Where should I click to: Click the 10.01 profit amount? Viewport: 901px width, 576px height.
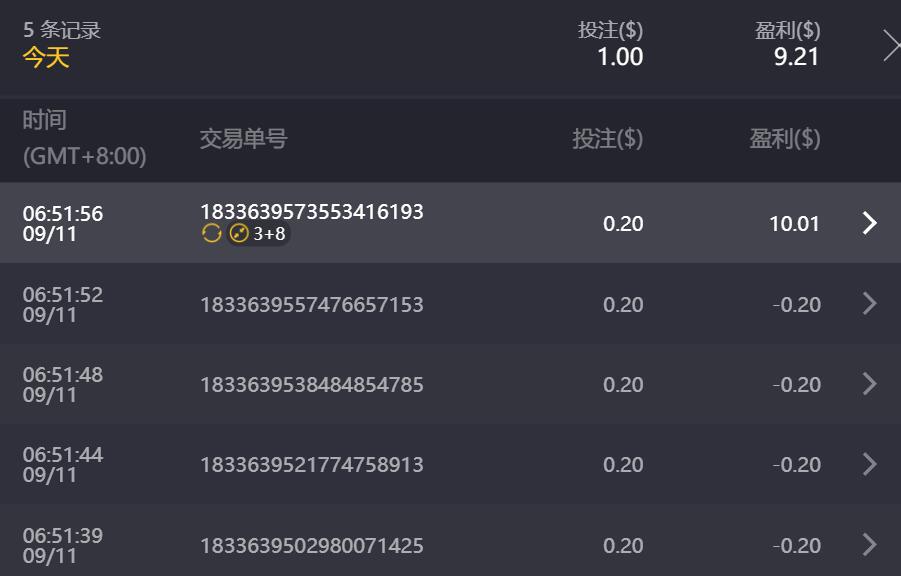tap(794, 223)
